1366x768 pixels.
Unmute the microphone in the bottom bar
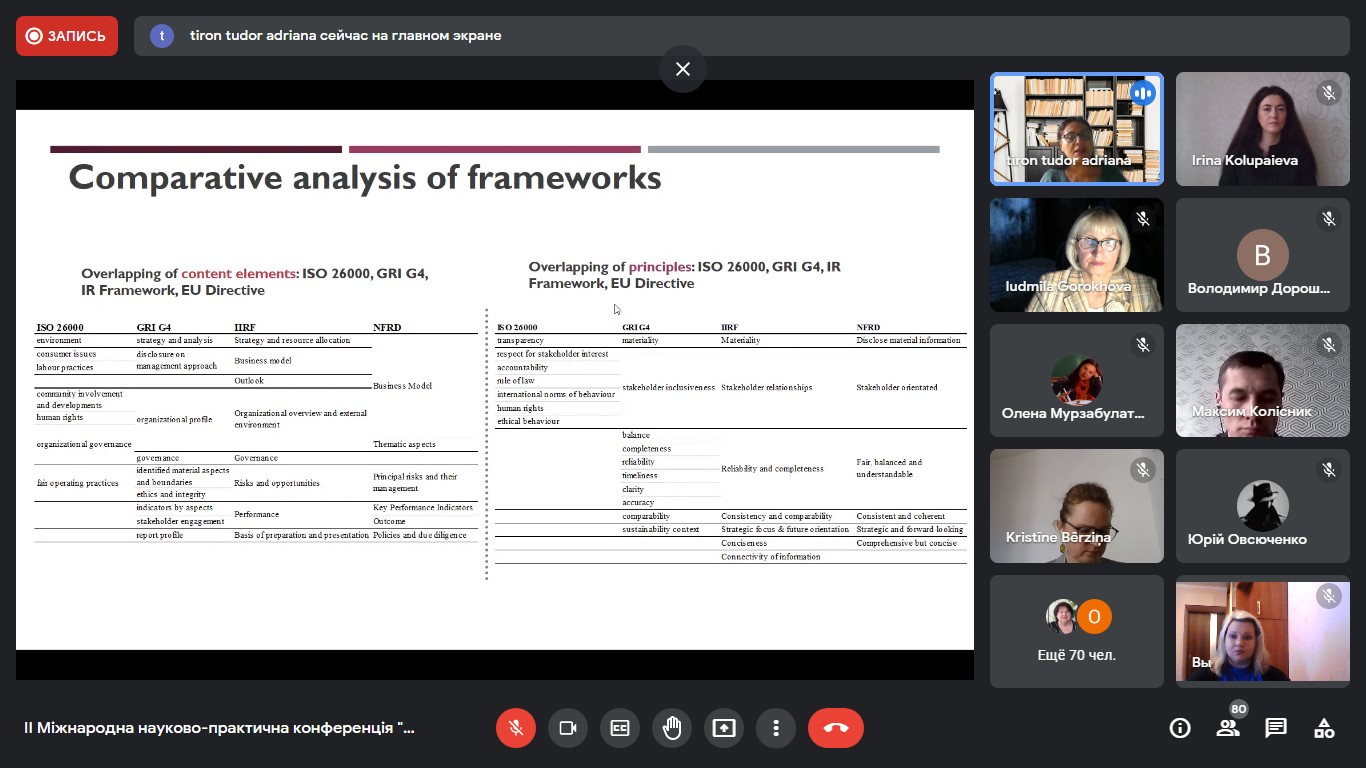click(516, 728)
